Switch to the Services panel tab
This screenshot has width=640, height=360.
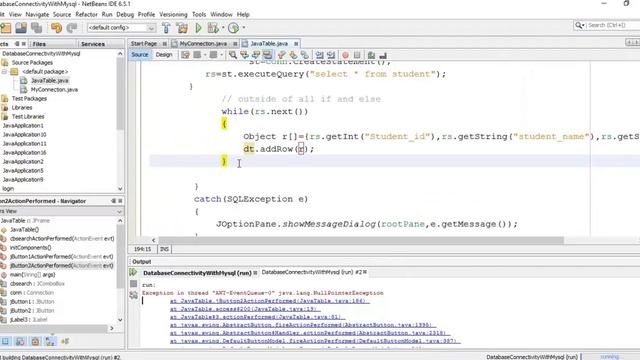coord(93,44)
